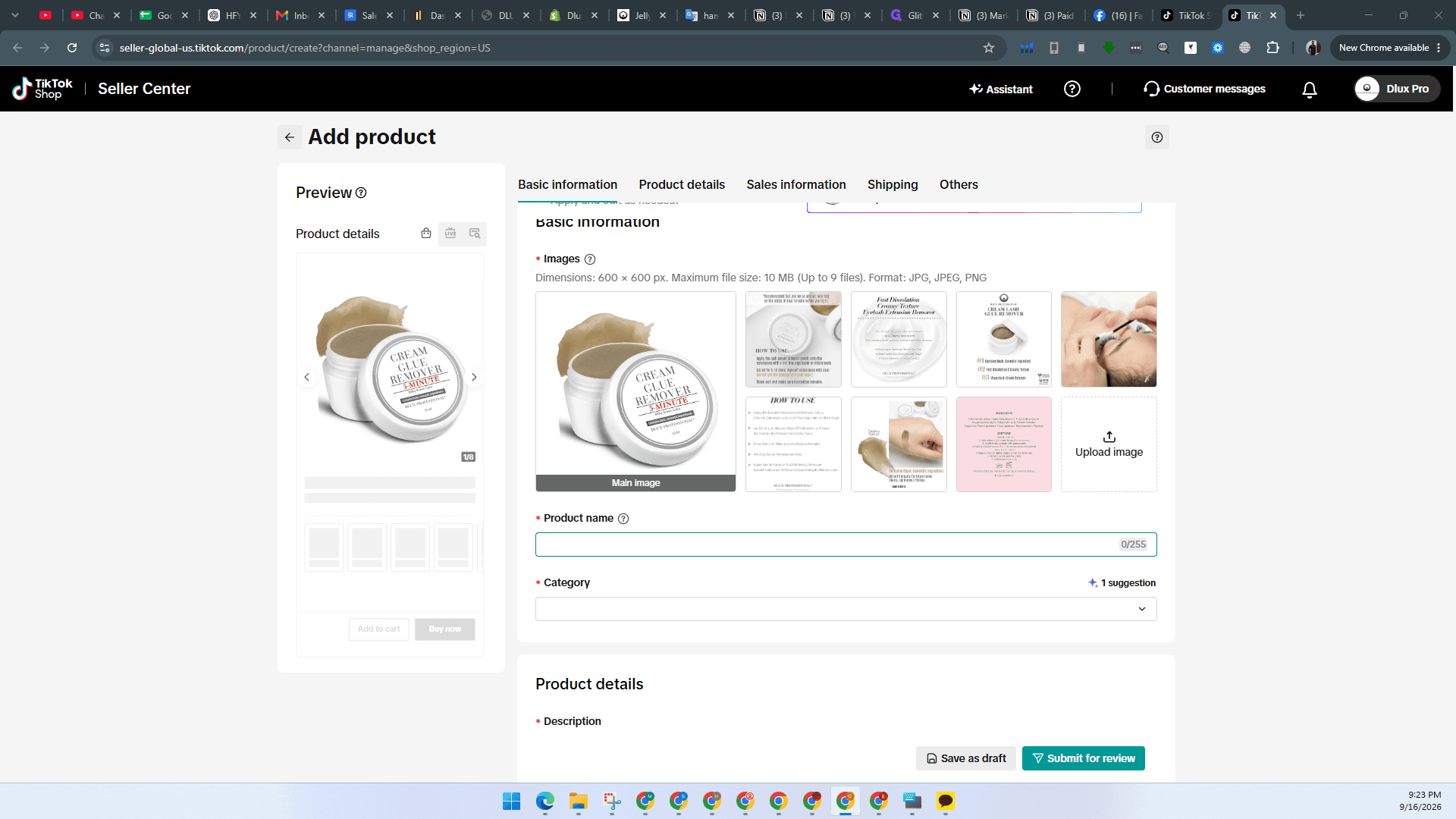This screenshot has height=819, width=1456.
Task: Click Save as draft
Action: tap(965, 758)
